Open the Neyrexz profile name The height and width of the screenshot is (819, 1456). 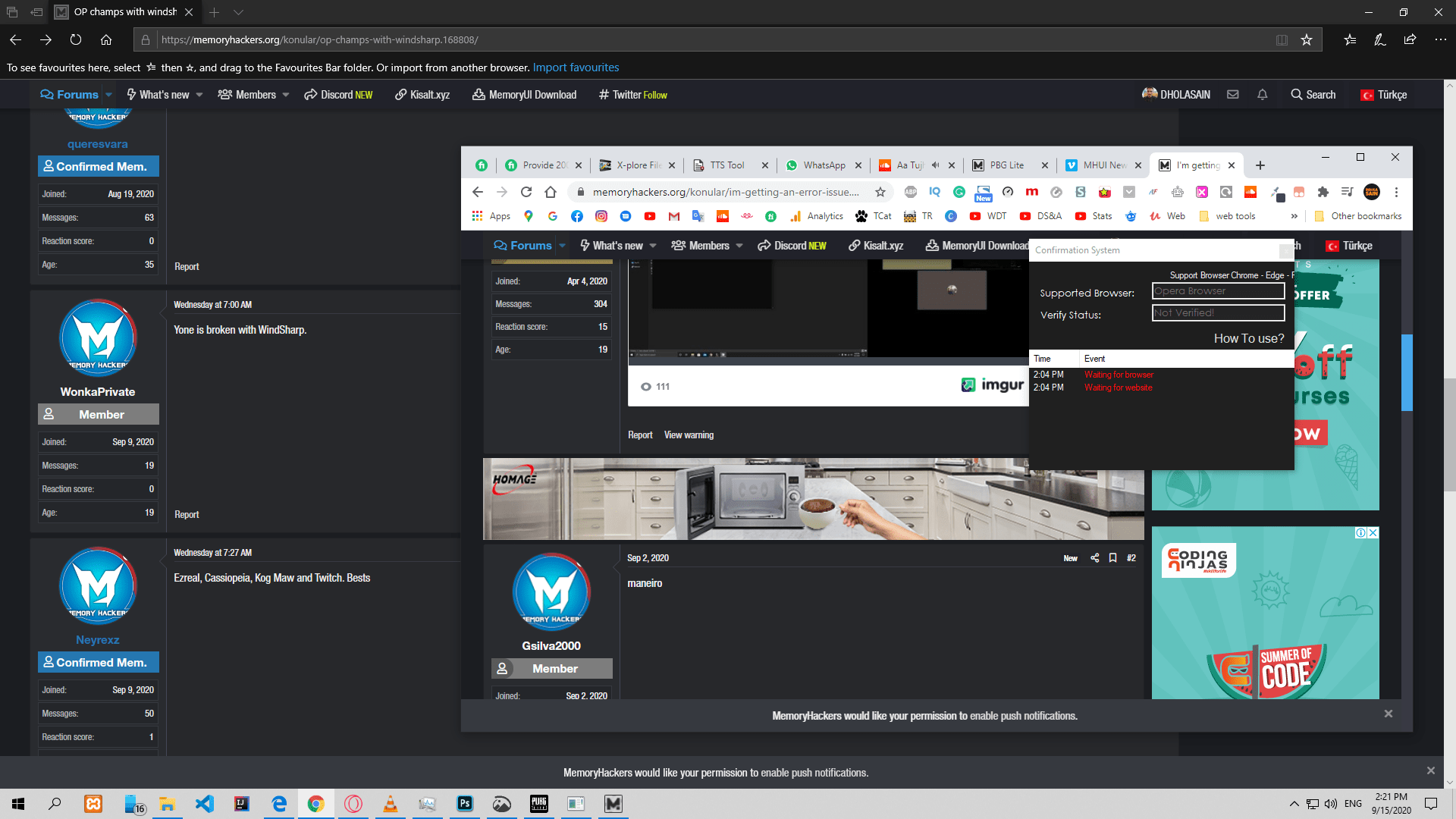point(98,640)
